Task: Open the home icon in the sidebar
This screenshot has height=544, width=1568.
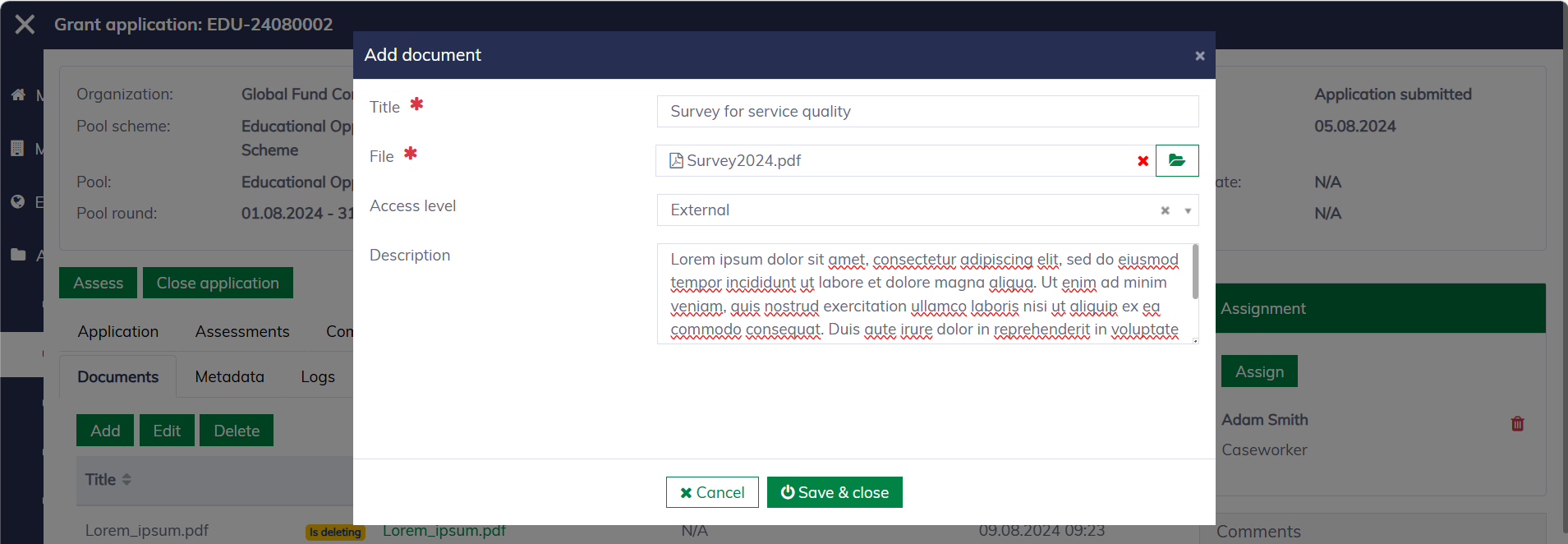Action: (18, 95)
